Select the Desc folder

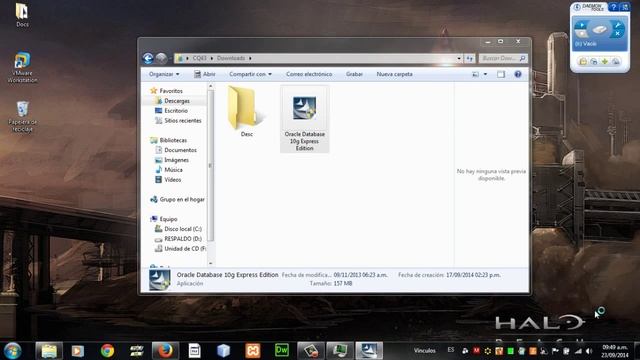[x=247, y=111]
